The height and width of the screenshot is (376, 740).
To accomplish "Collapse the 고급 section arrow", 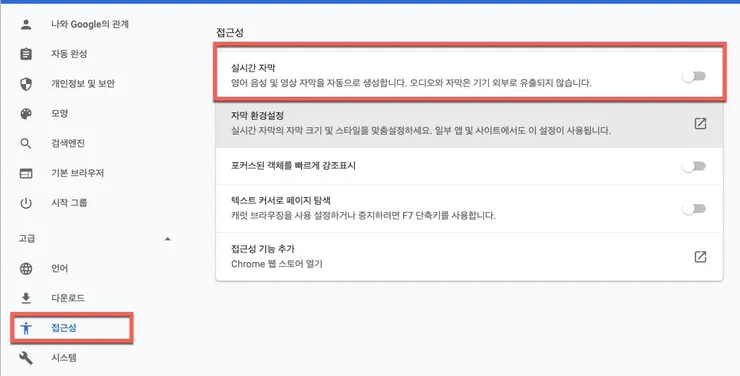I will point(167,239).
